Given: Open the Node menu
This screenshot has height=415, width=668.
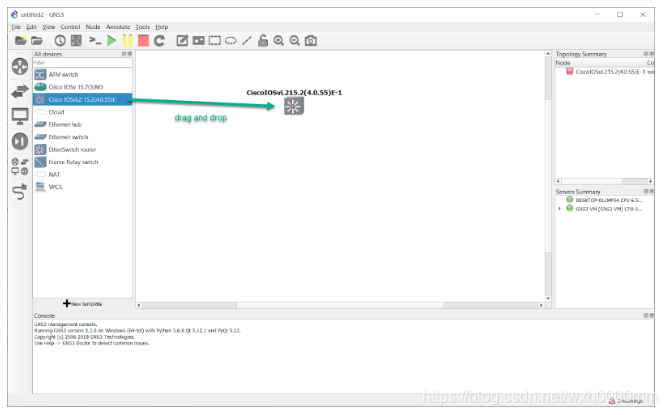Looking at the screenshot, I should (x=93, y=27).
